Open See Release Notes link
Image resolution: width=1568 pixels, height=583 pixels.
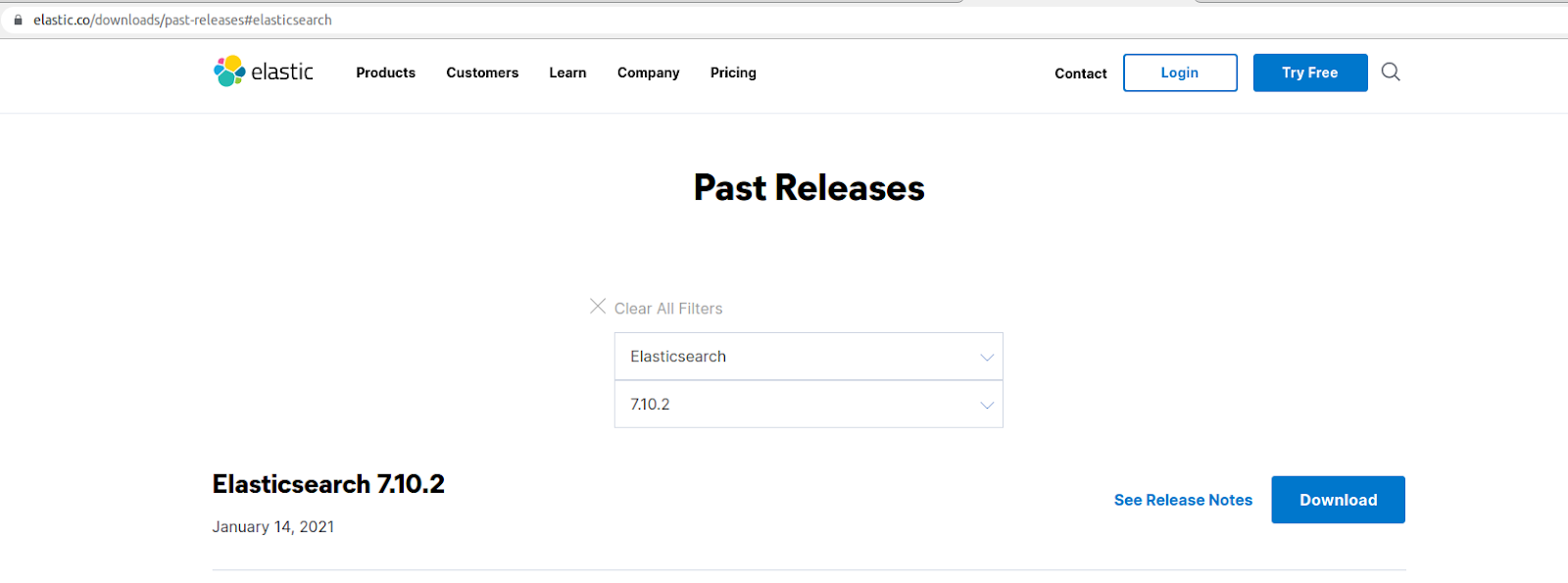[x=1183, y=500]
